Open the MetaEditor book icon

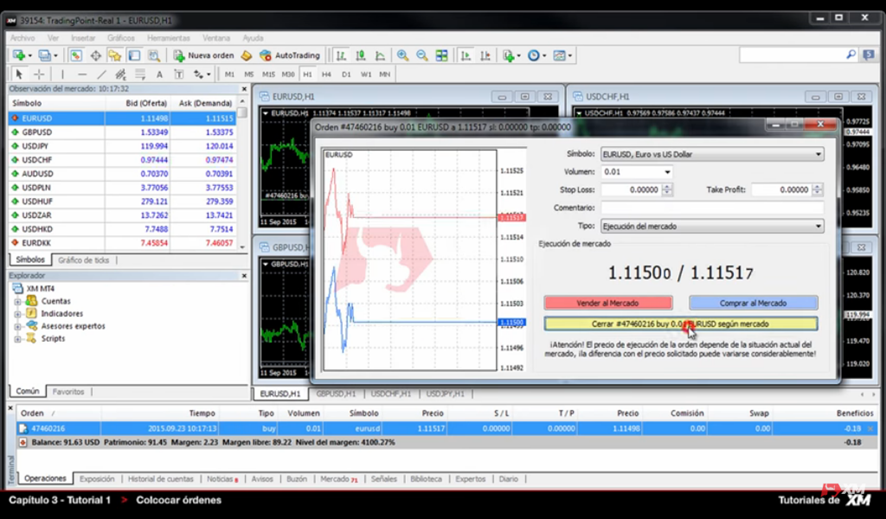pos(246,55)
